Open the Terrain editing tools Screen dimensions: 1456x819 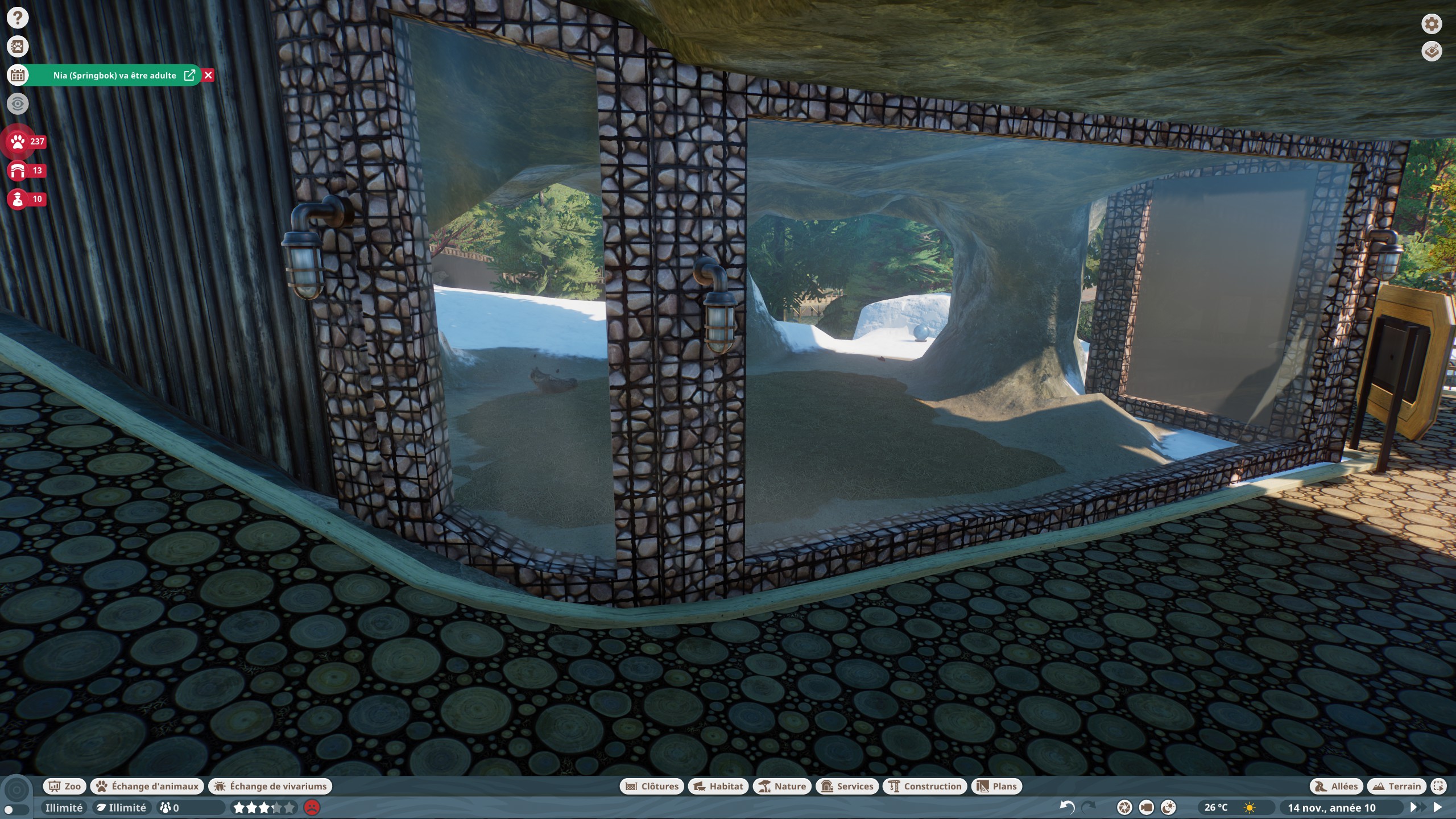(1397, 786)
